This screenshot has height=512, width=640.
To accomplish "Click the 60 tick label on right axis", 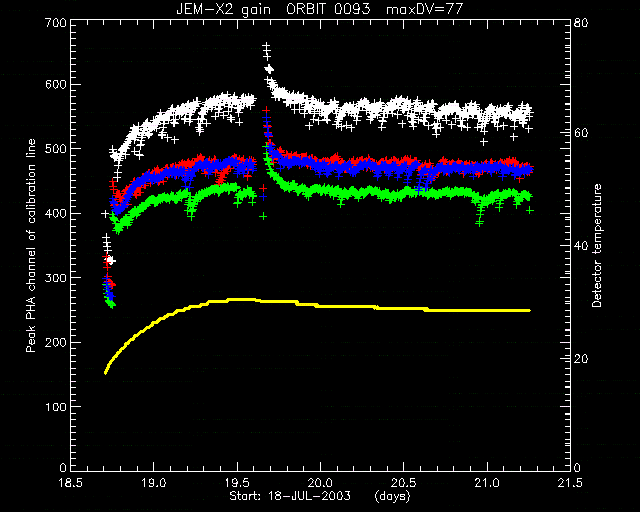I will (x=581, y=133).
